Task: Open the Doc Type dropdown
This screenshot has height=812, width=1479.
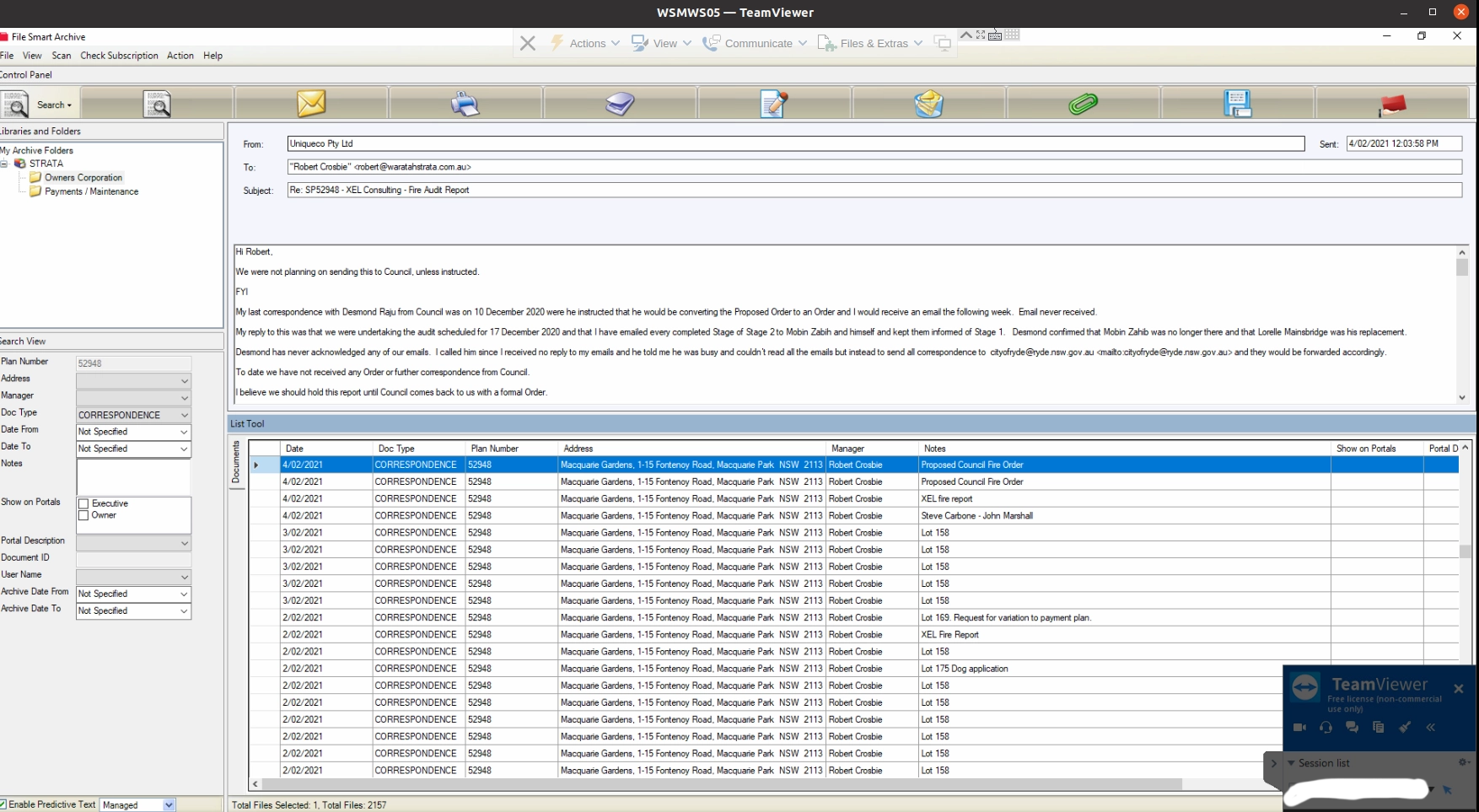Action: 184,415
